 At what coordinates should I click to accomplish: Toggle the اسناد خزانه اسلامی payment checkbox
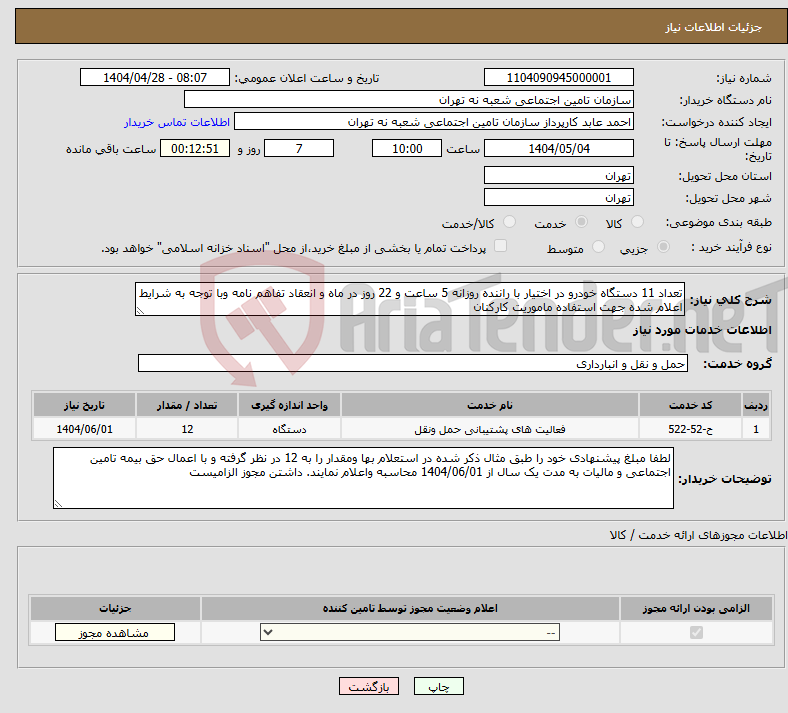click(x=501, y=246)
